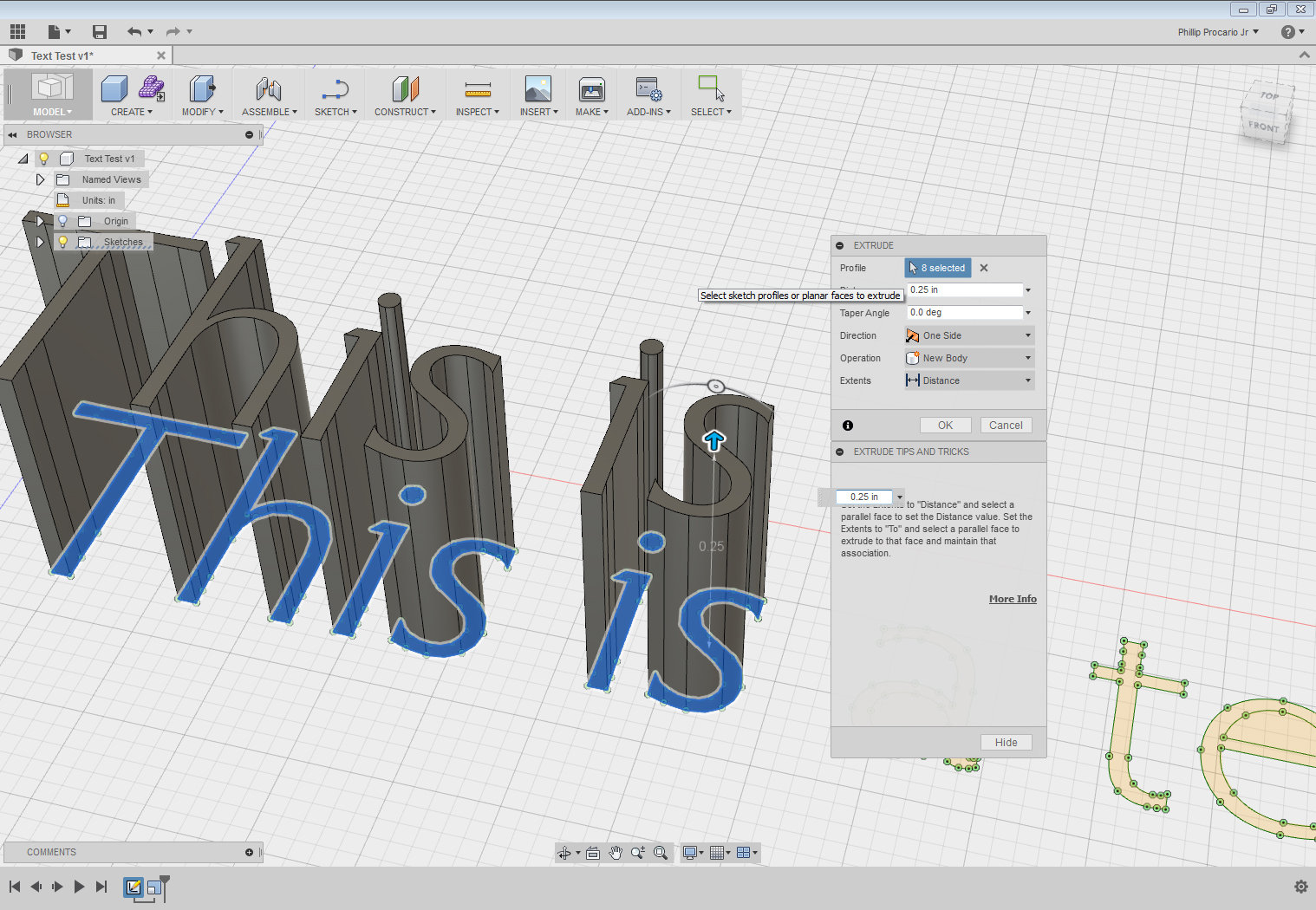
Task: Click OK to confirm the extrude
Action: click(945, 425)
